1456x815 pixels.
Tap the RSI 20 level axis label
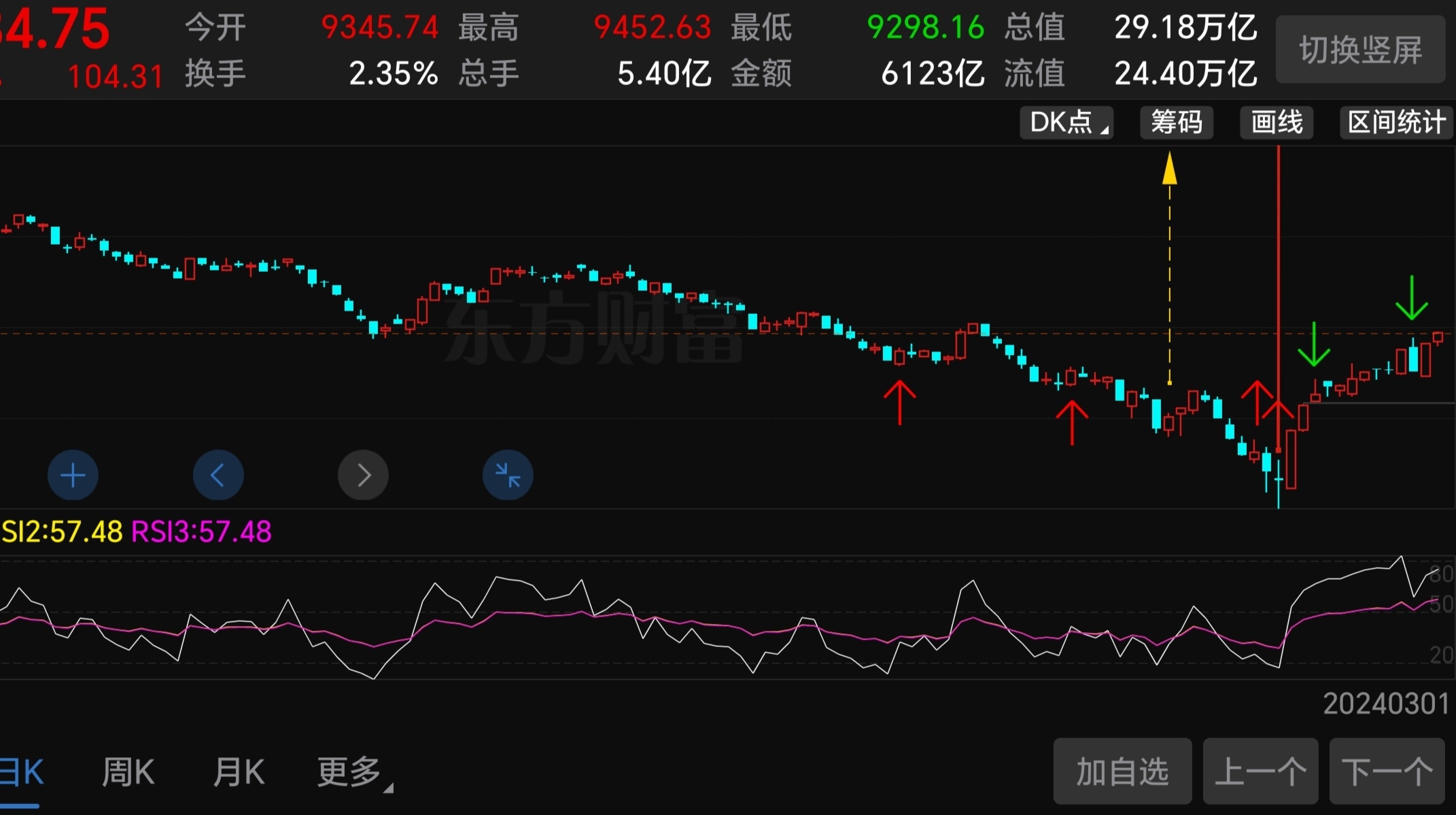point(1441,655)
